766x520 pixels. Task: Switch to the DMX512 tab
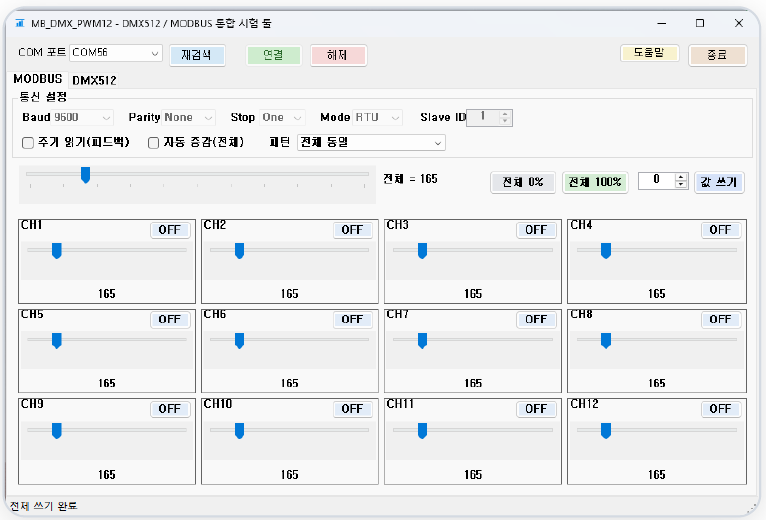[94, 80]
